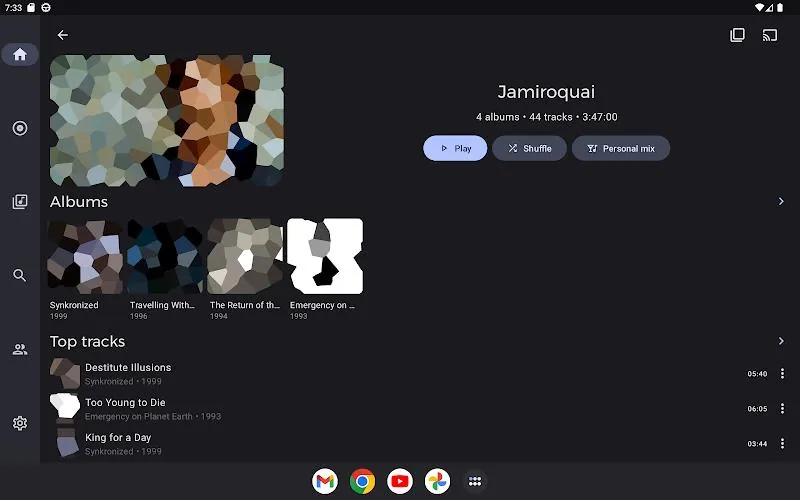Open the Home sidebar tab
The image size is (800, 500).
click(20, 54)
